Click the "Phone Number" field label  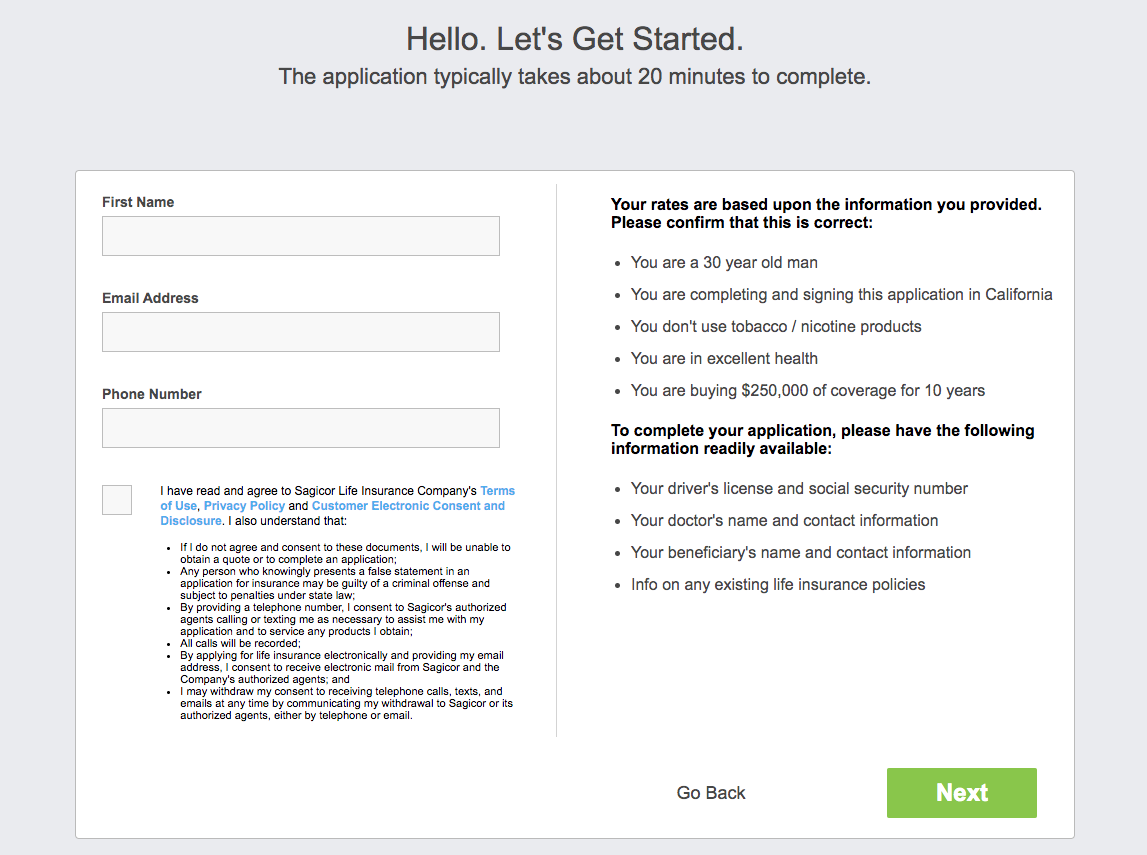pyautogui.click(x=152, y=394)
